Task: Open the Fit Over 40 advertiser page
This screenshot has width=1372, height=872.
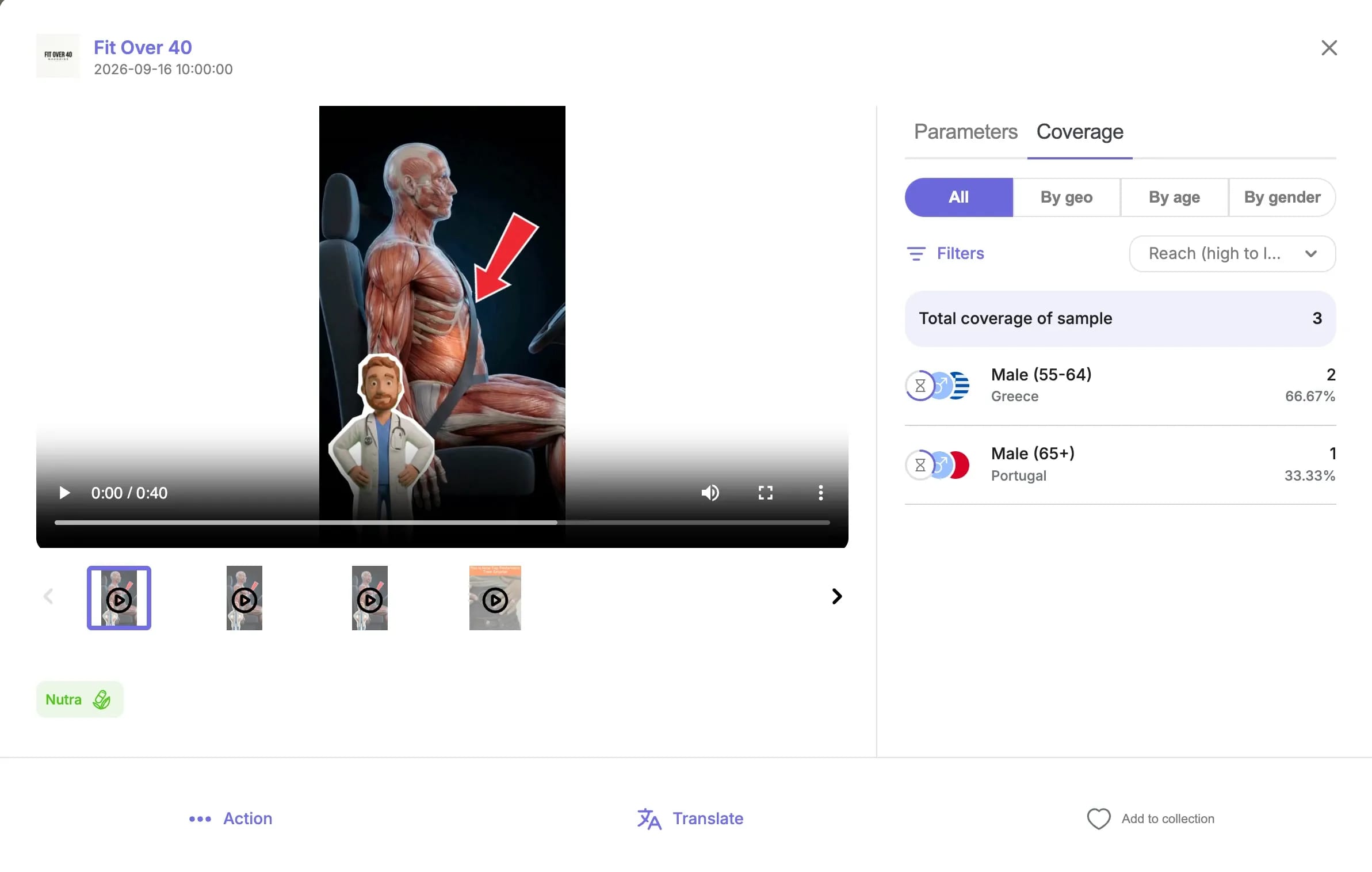Action: coord(143,47)
